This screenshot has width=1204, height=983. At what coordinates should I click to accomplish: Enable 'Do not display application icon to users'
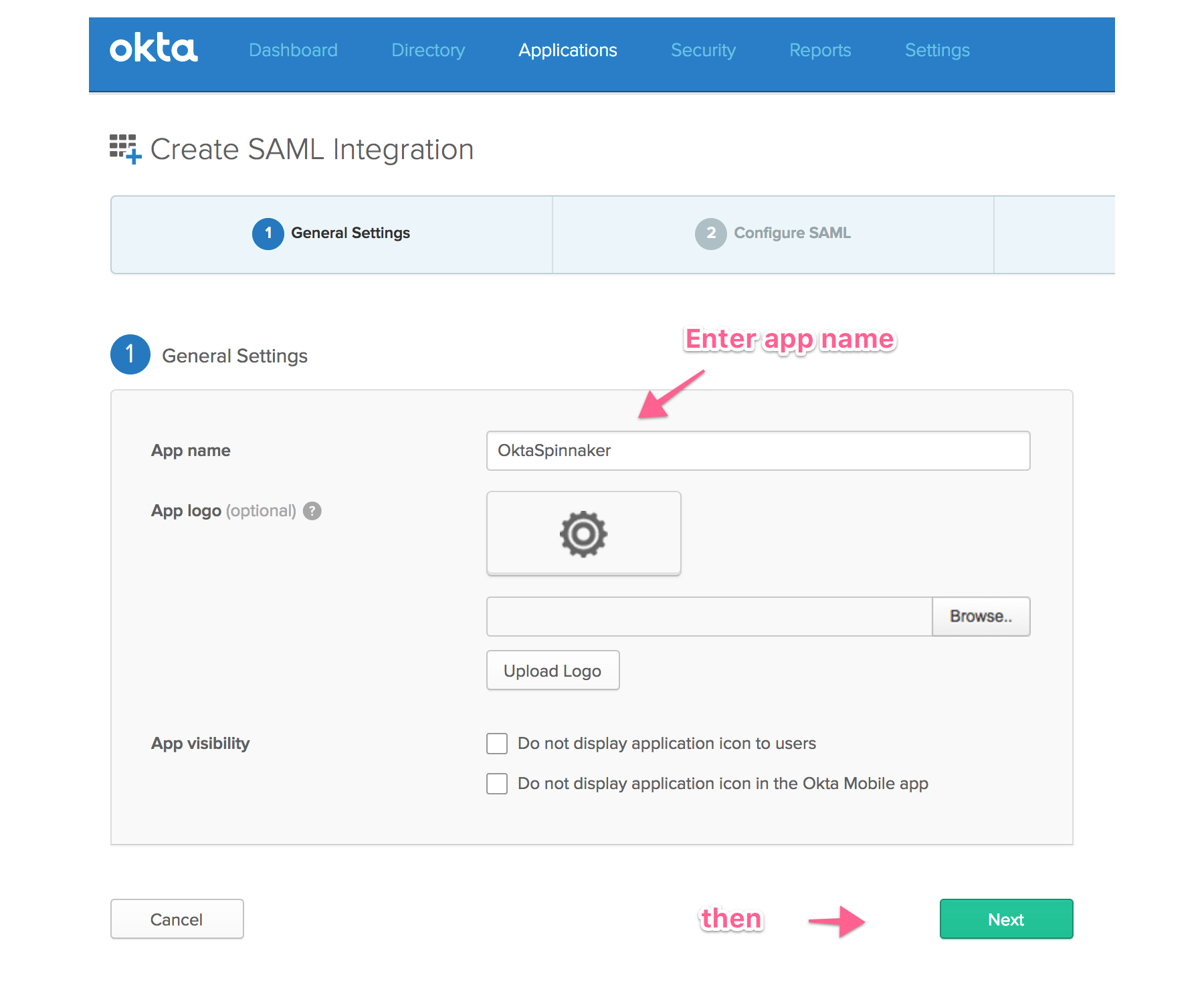pyautogui.click(x=497, y=744)
